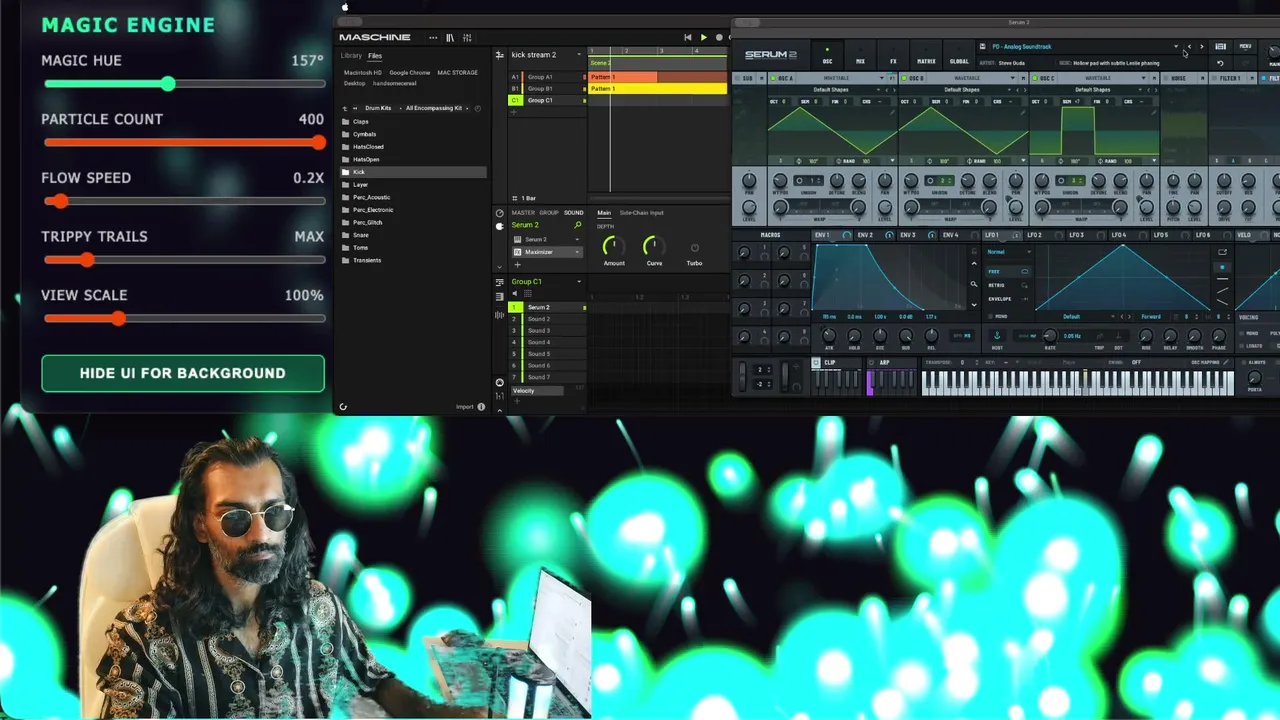Toggle FILTER 1 on in Serum

[1214, 78]
